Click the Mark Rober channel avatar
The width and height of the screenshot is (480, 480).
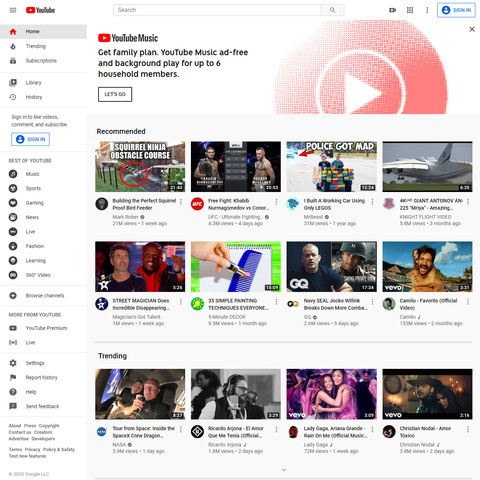click(102, 204)
